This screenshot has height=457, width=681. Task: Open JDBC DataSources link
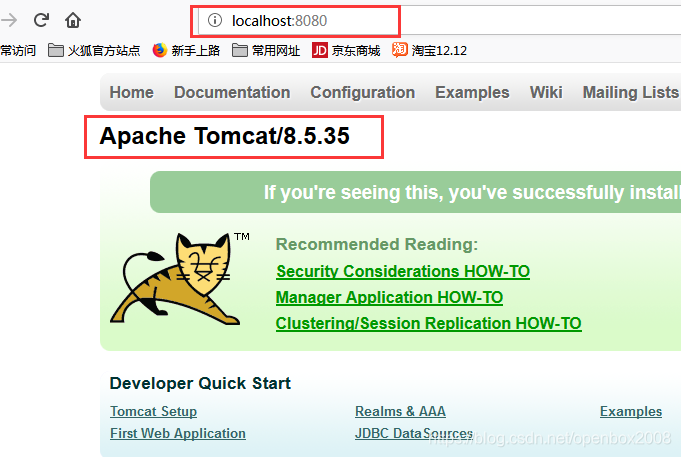[414, 433]
